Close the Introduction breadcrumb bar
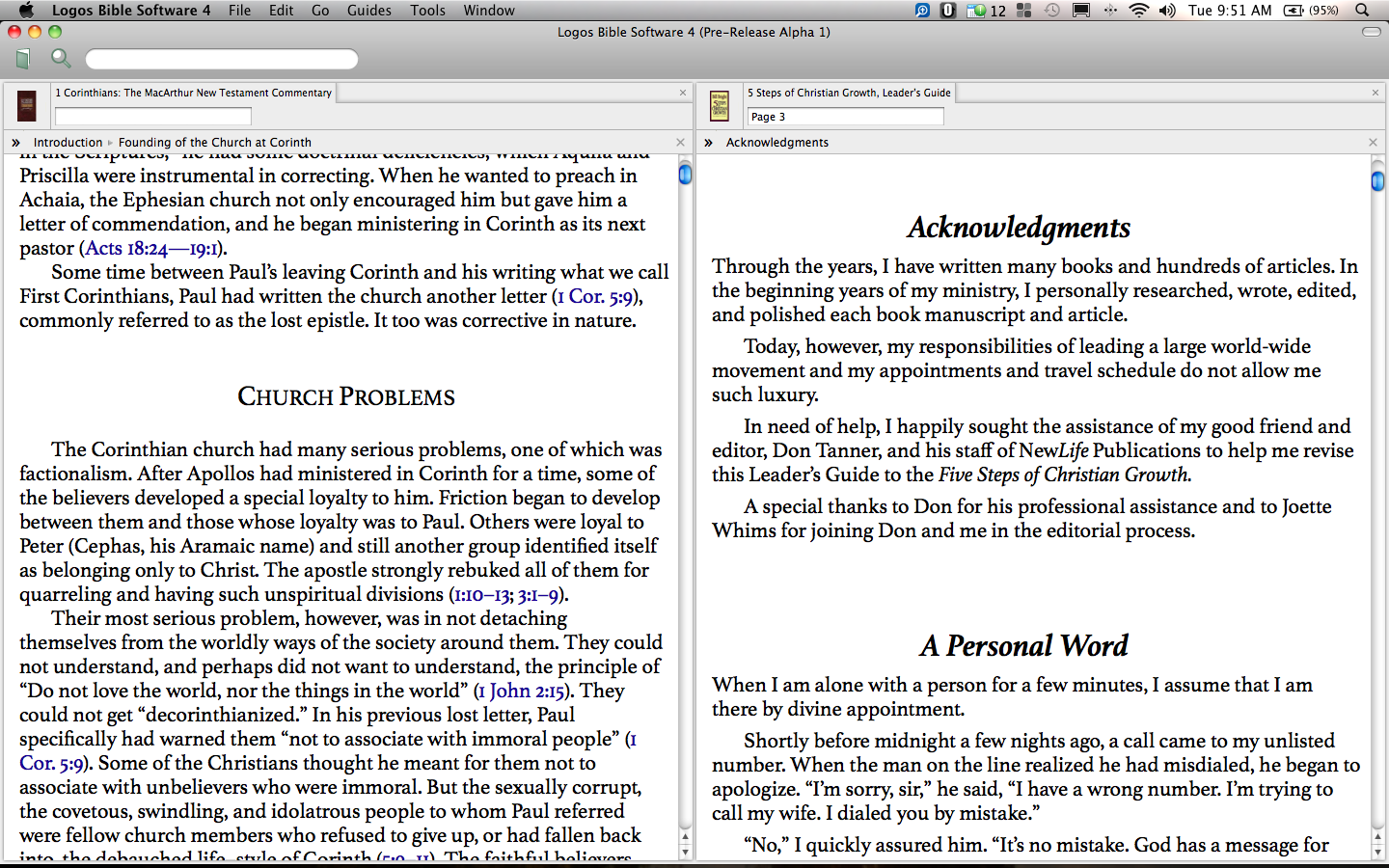Screen dimensions: 1389x868 click(x=680, y=142)
